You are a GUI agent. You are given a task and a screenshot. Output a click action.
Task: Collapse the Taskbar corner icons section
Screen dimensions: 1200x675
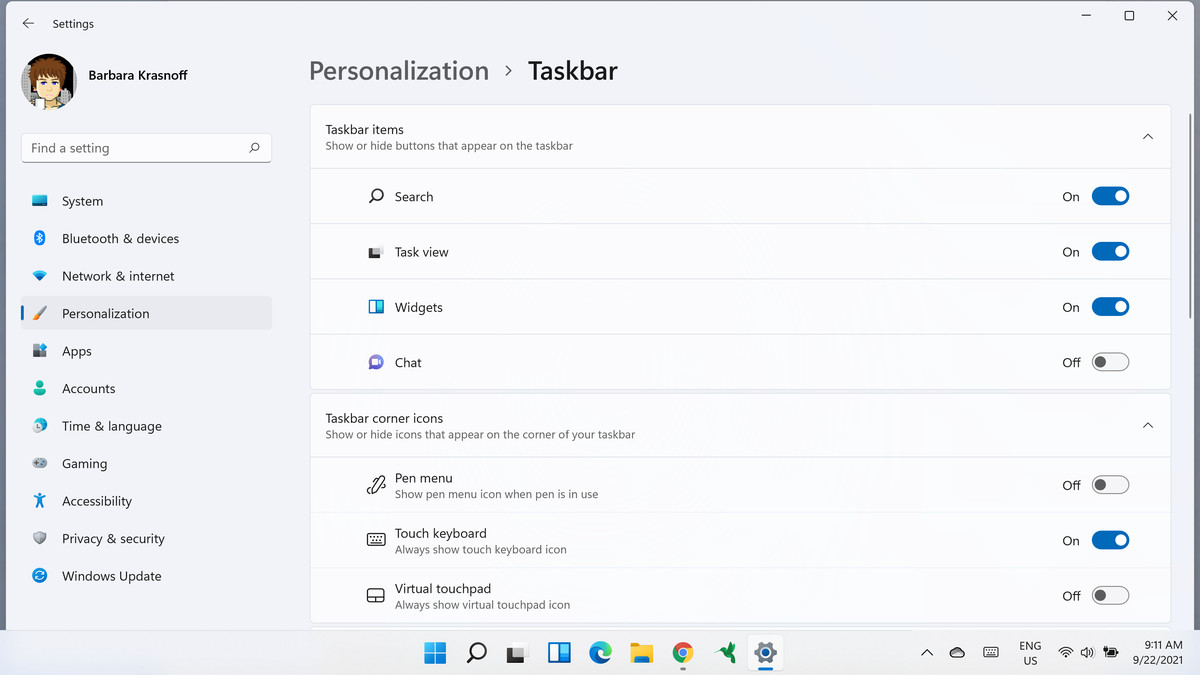point(1148,425)
